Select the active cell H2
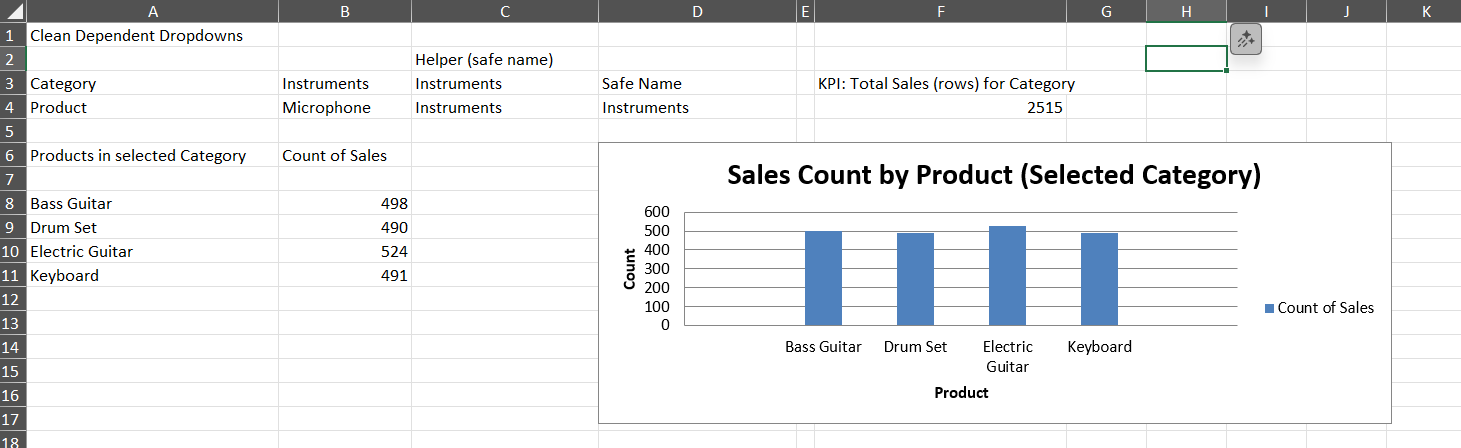The image size is (1461, 448). [1186, 59]
